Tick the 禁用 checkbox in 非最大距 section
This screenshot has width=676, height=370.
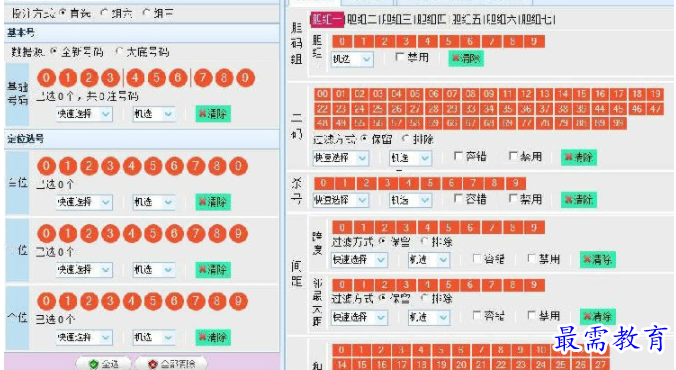532,316
